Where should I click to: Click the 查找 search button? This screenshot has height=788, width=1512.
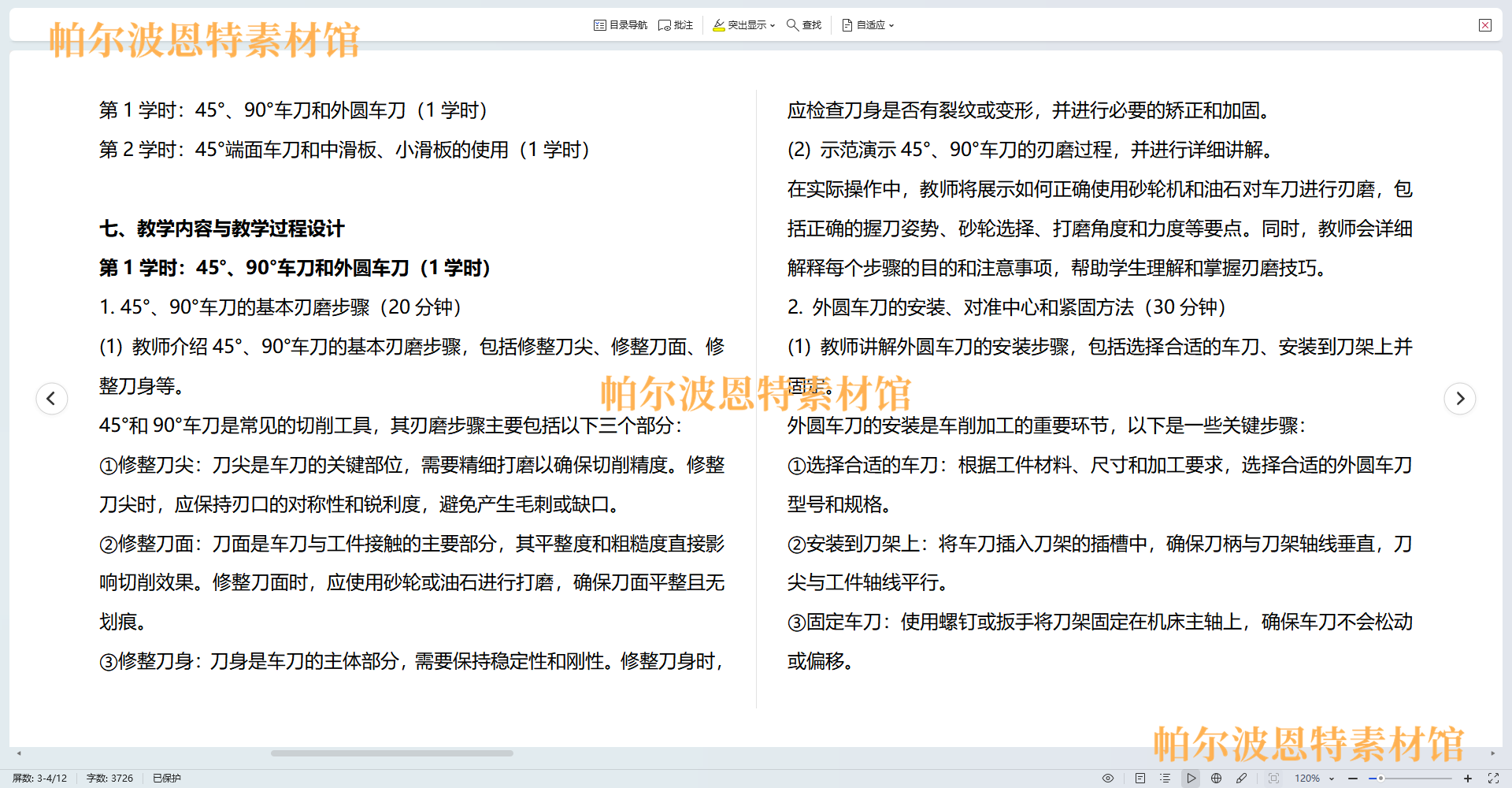tap(804, 25)
